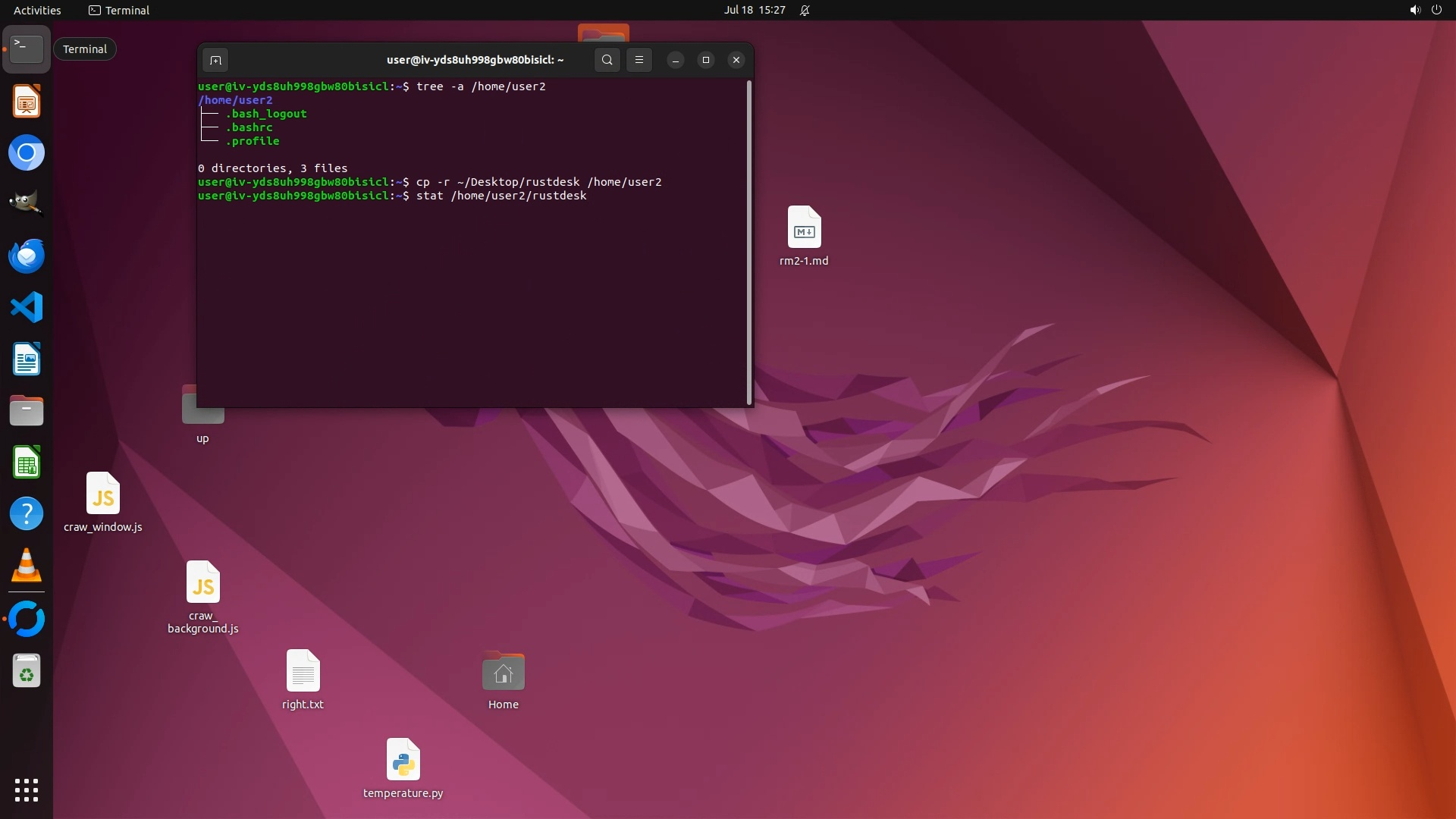Launch the VLC media player
The height and width of the screenshot is (819, 1456).
click(27, 566)
